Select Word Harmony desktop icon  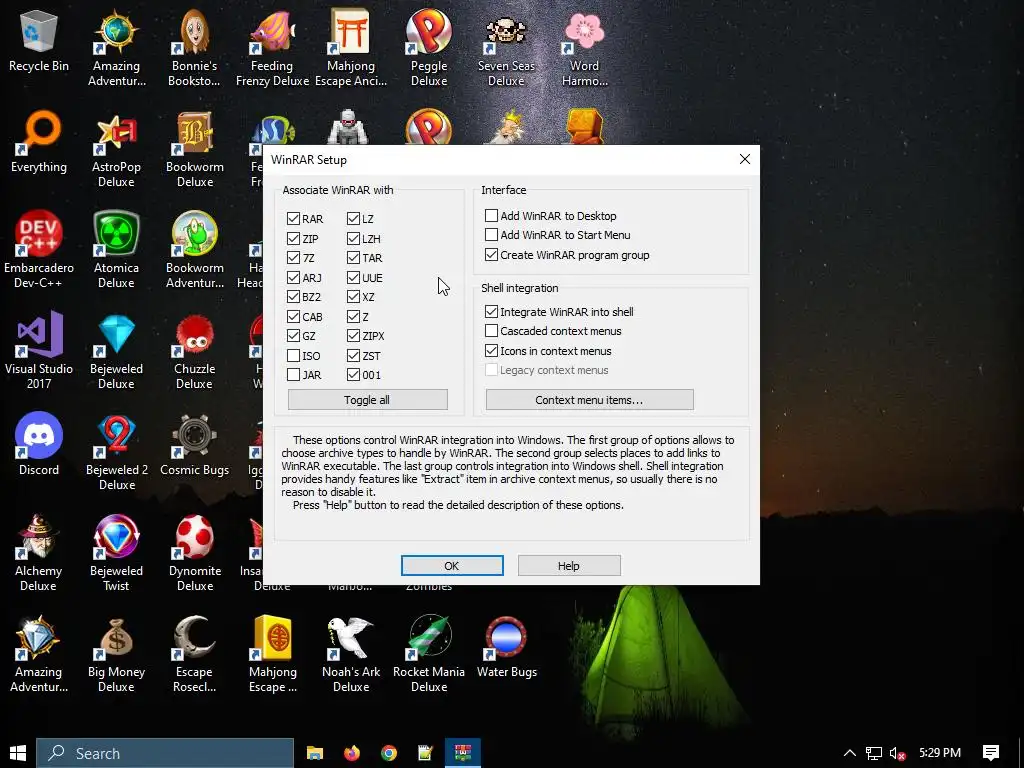(584, 49)
